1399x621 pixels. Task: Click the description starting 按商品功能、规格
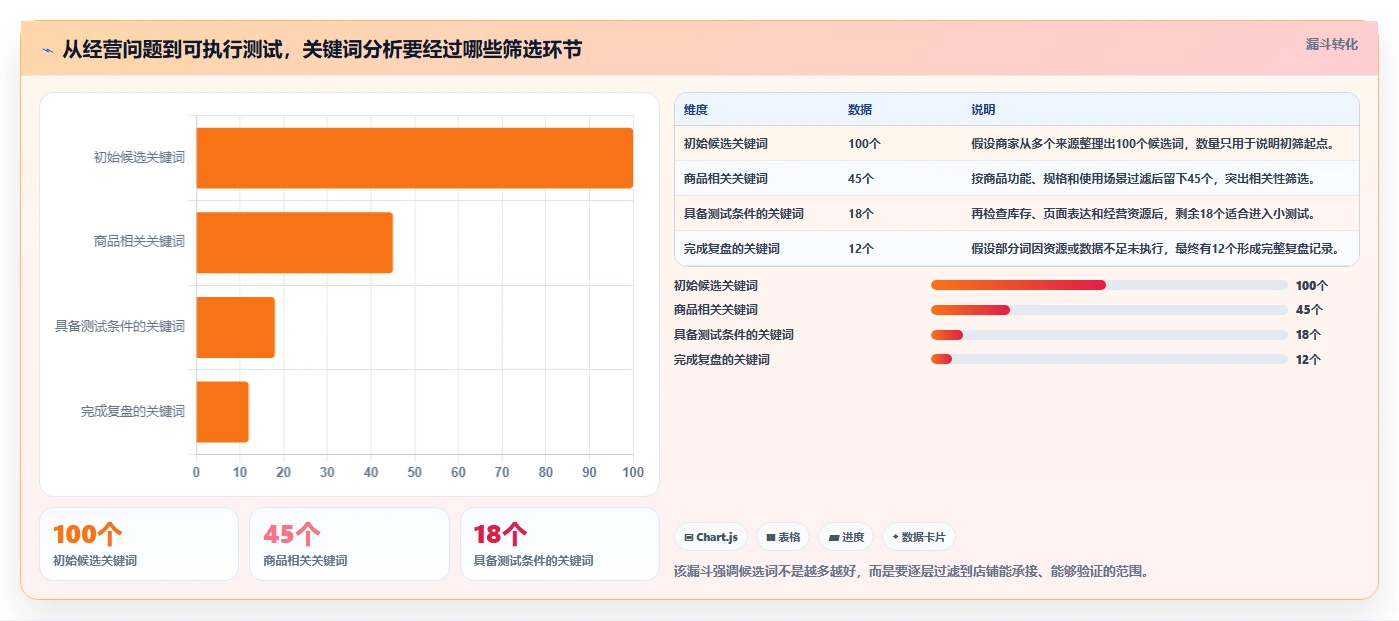coord(1143,179)
